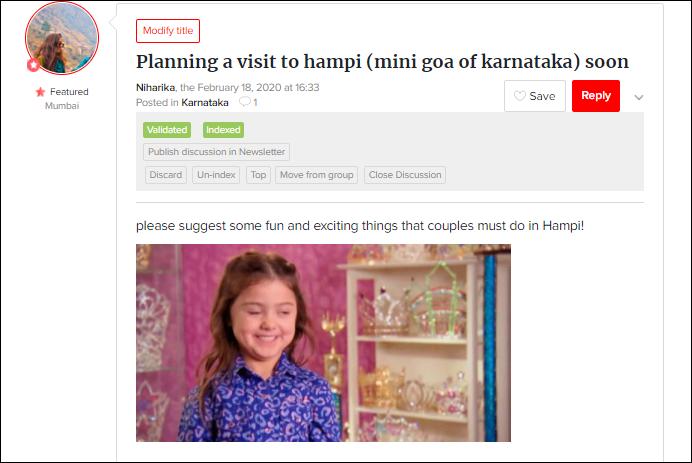Viewport: 692px width, 463px height.
Task: Click the heart icon in Save
Action: [x=520, y=96]
